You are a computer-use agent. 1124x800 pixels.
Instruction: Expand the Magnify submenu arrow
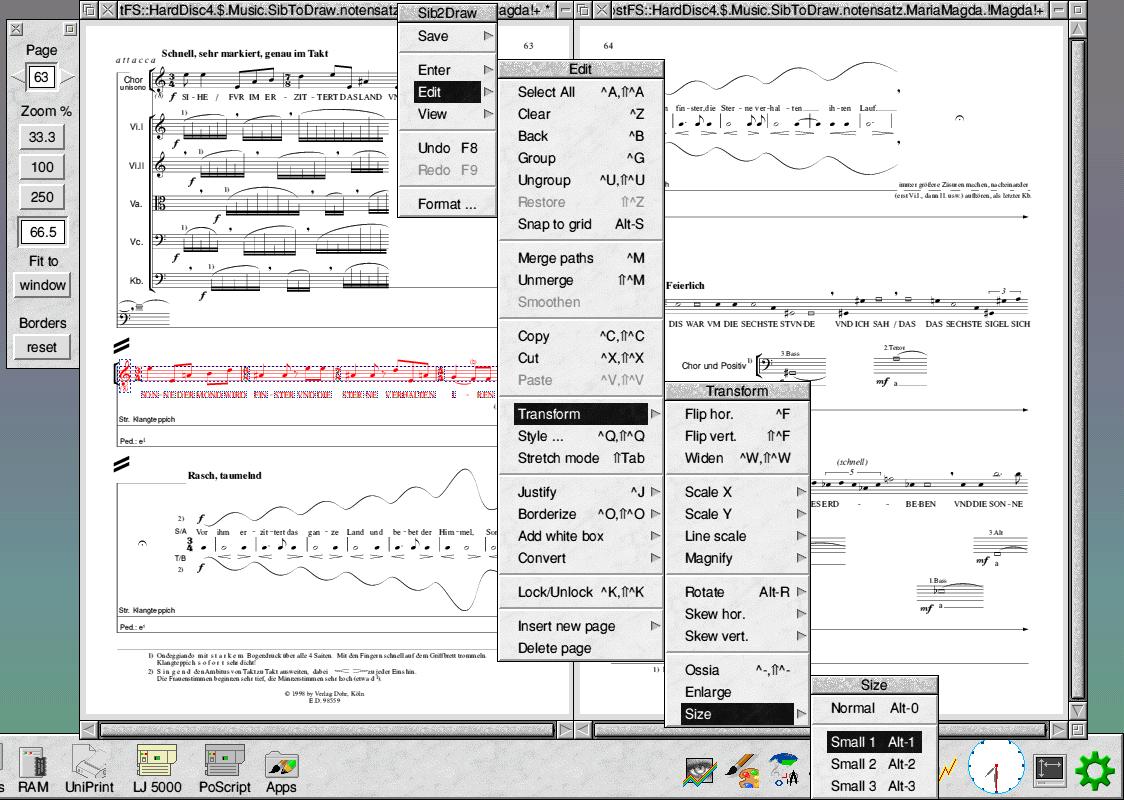coord(801,558)
